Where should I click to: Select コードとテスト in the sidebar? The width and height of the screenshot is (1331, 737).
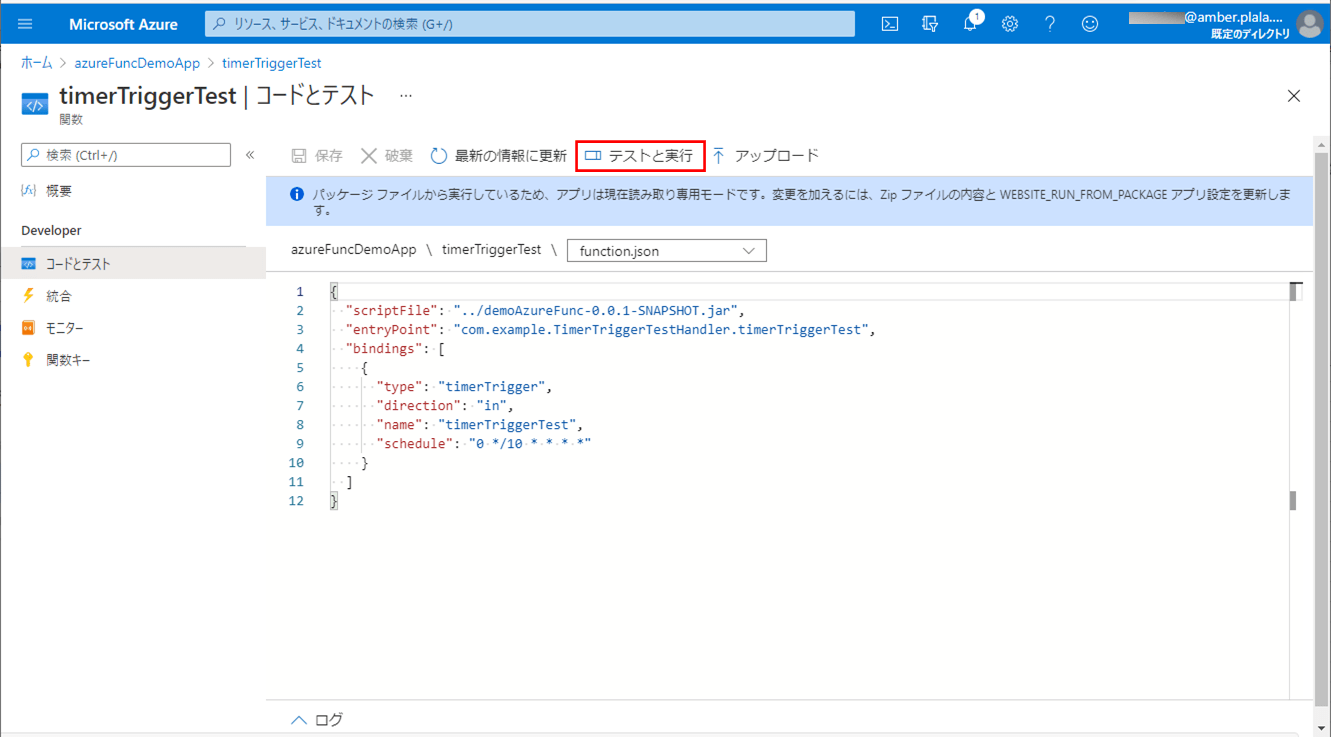133,264
